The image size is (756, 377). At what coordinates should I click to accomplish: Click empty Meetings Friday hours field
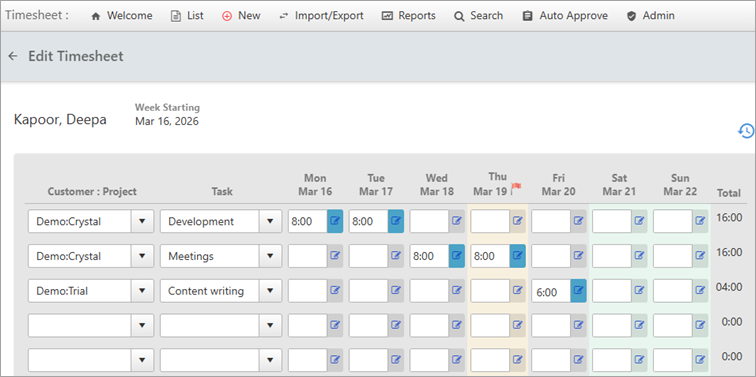point(551,256)
